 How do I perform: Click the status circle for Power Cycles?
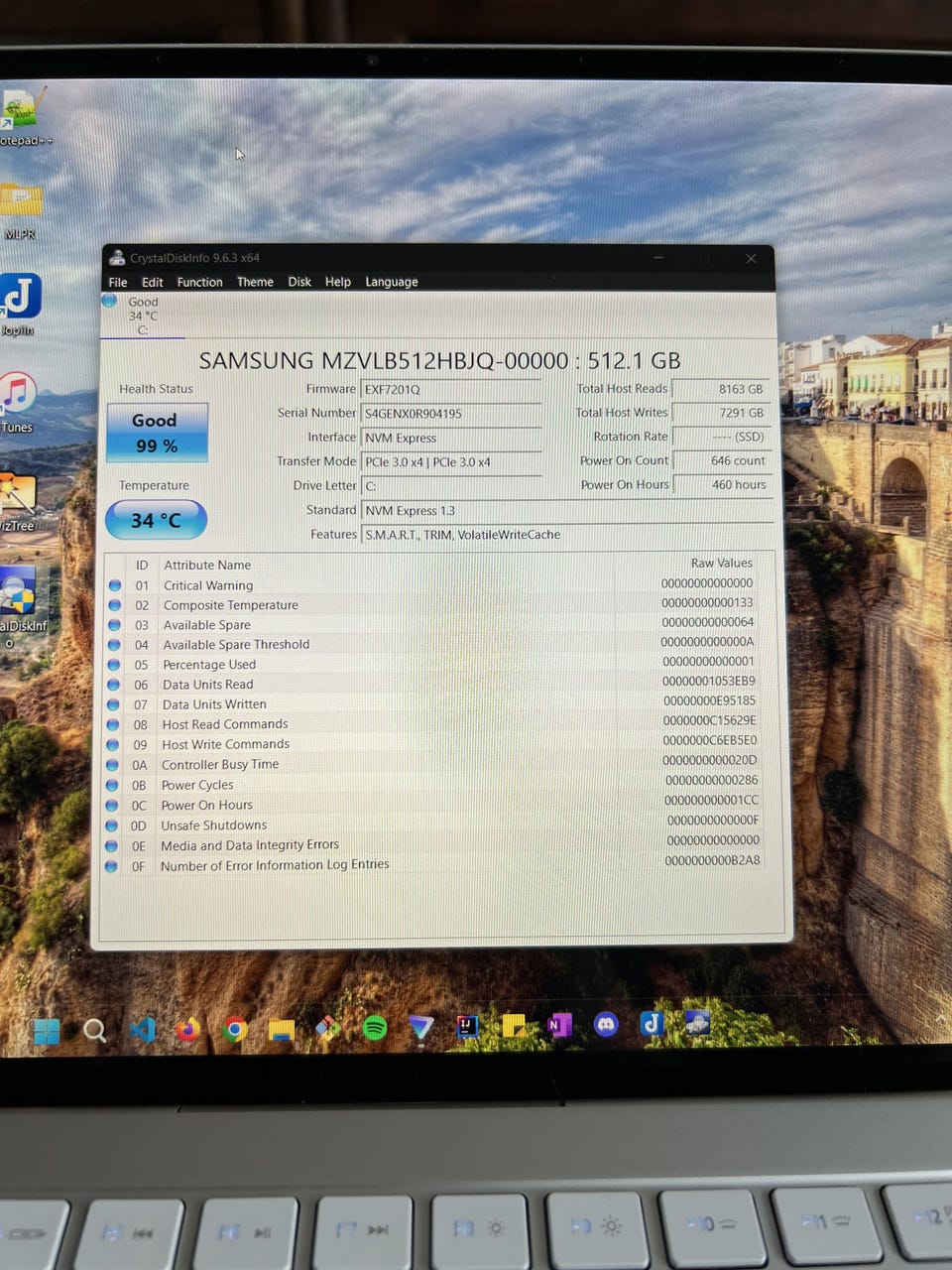112,785
